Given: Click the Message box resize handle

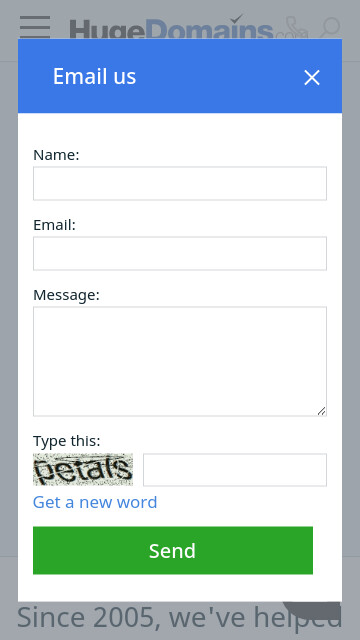Looking at the screenshot, I should coord(322,411).
